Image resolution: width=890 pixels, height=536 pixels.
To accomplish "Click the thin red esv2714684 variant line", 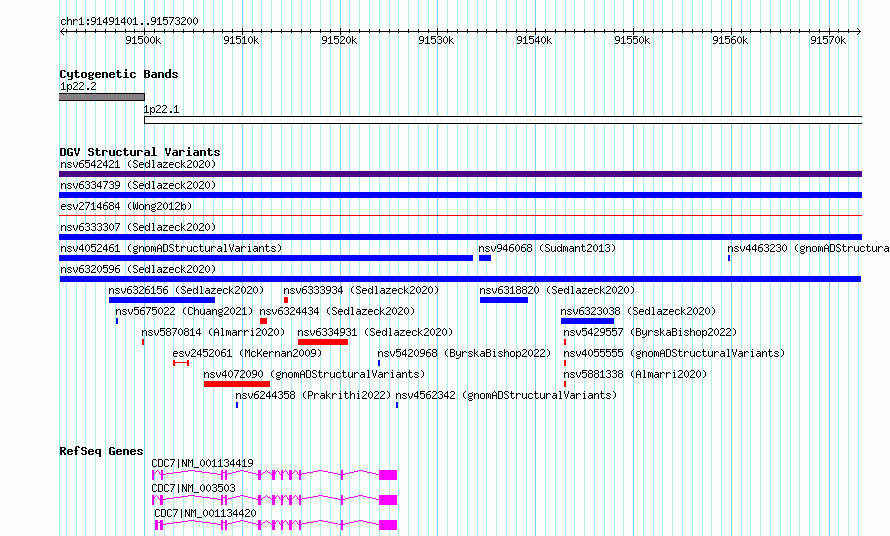I will [460, 216].
